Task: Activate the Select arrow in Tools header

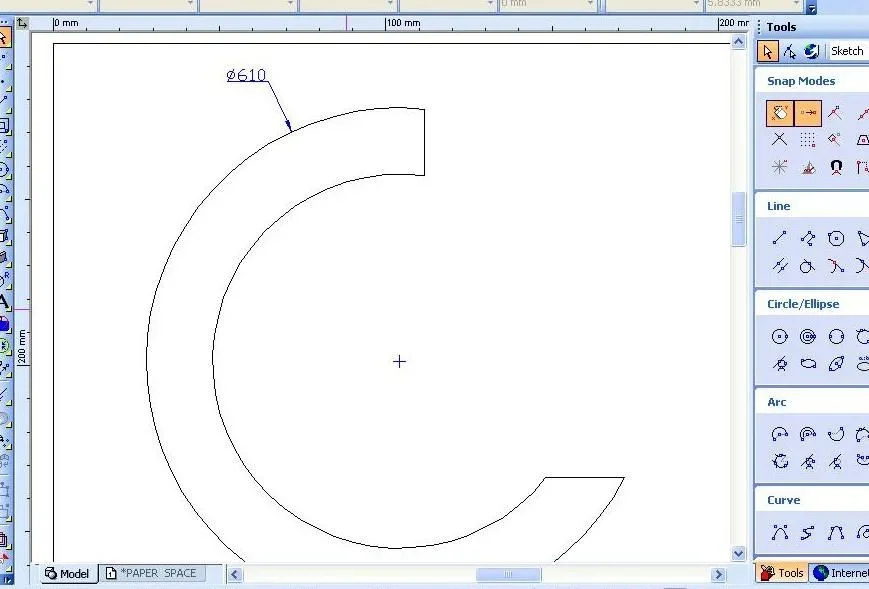Action: point(768,52)
